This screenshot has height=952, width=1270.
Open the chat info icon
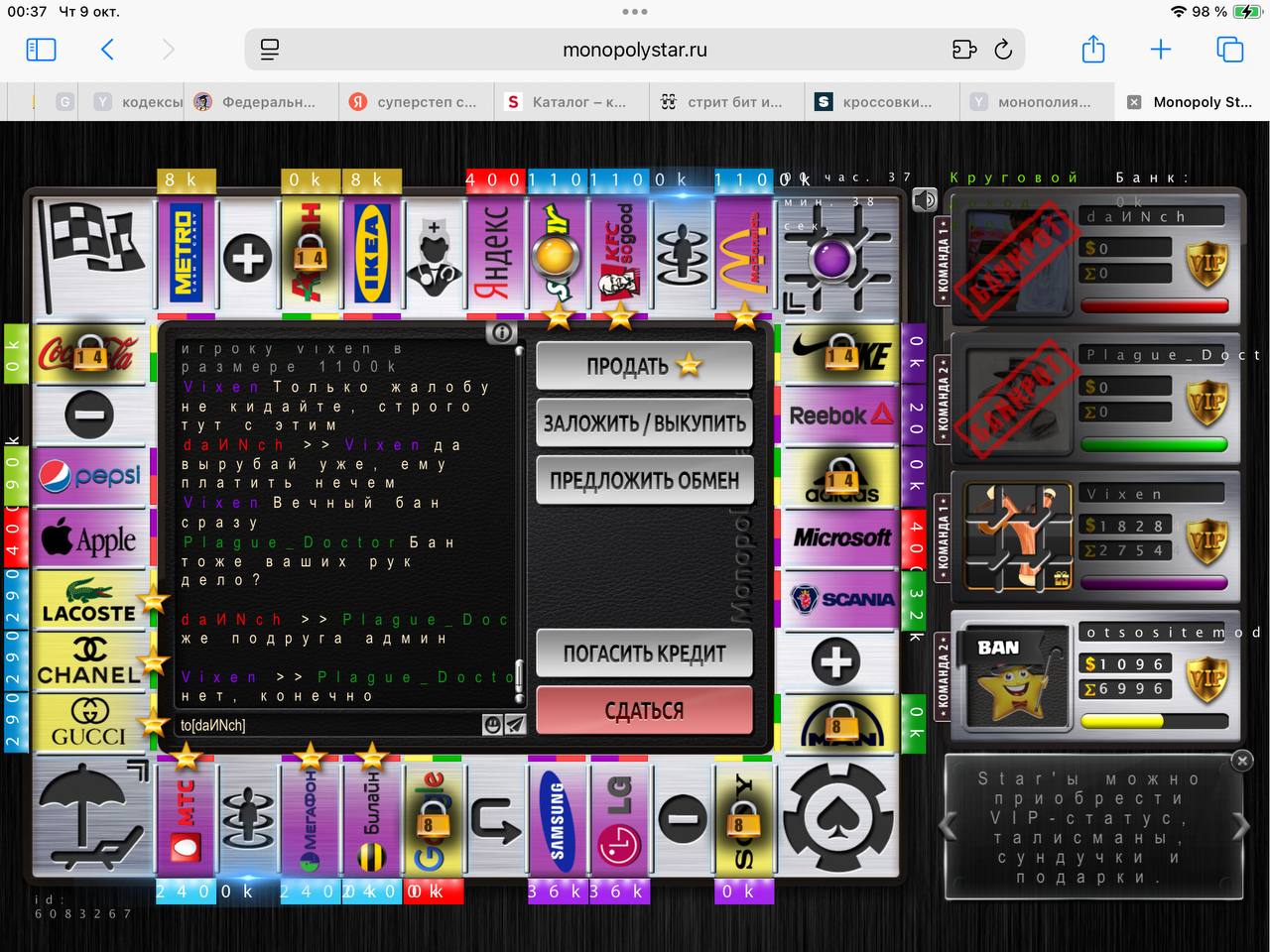coord(501,333)
